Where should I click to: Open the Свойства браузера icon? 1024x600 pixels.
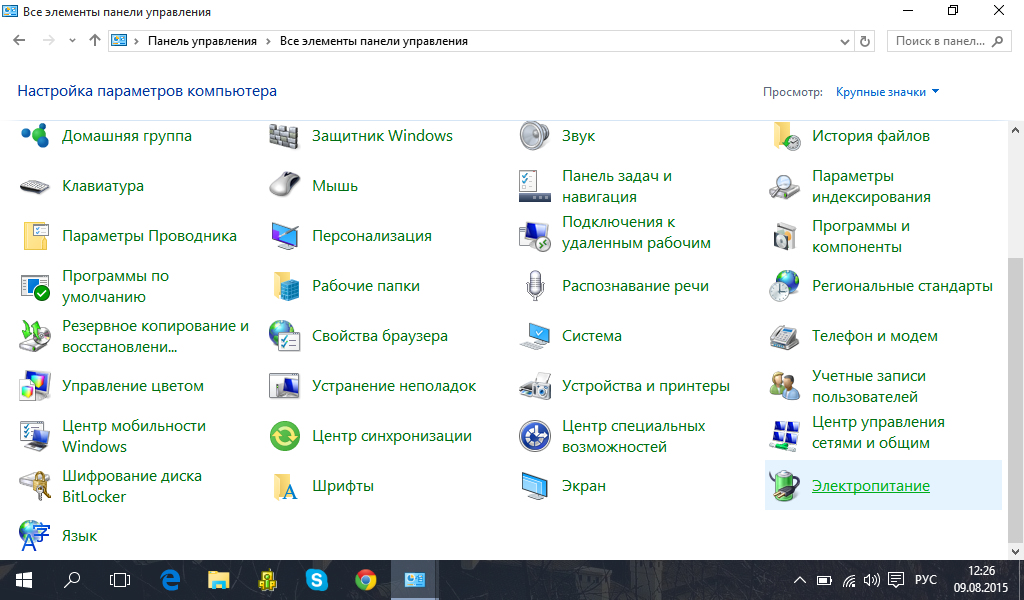coord(284,336)
